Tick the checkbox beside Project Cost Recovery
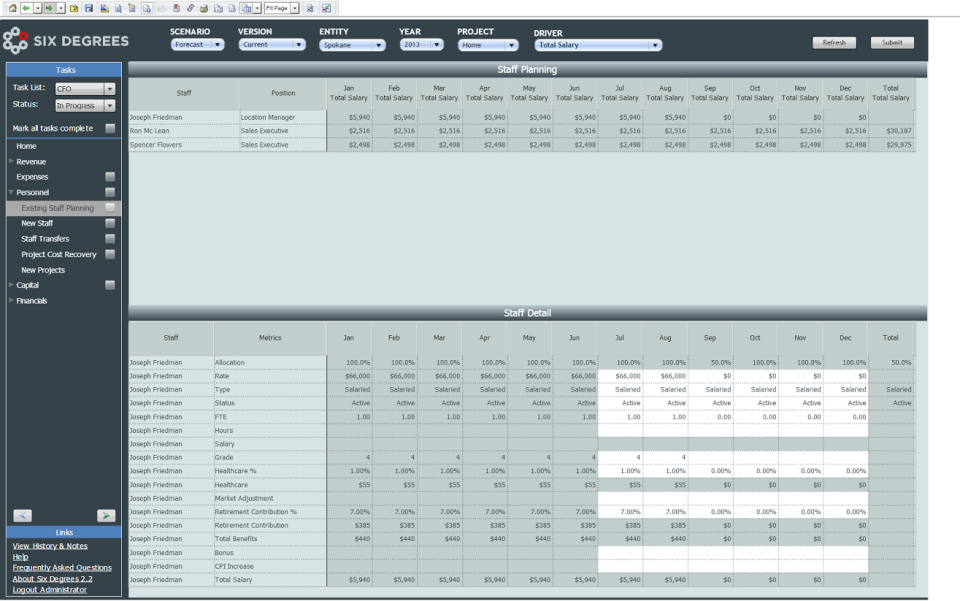This screenshot has height=601, width=960. 110,254
